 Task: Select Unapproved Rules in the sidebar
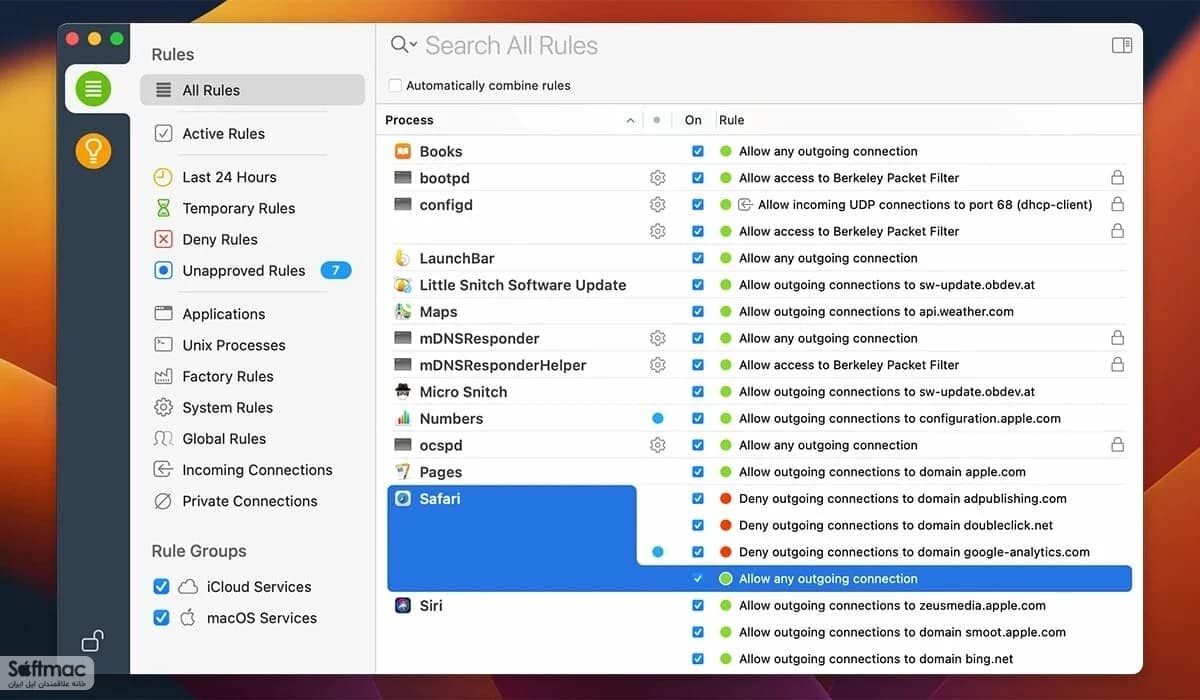(244, 270)
